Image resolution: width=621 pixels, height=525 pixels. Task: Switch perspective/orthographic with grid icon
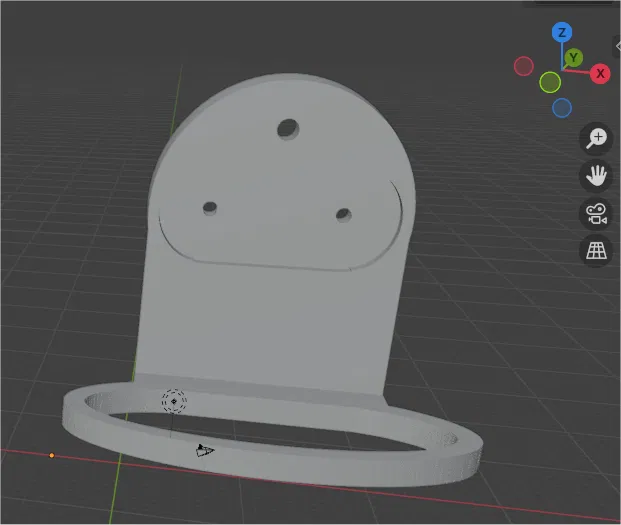596,251
